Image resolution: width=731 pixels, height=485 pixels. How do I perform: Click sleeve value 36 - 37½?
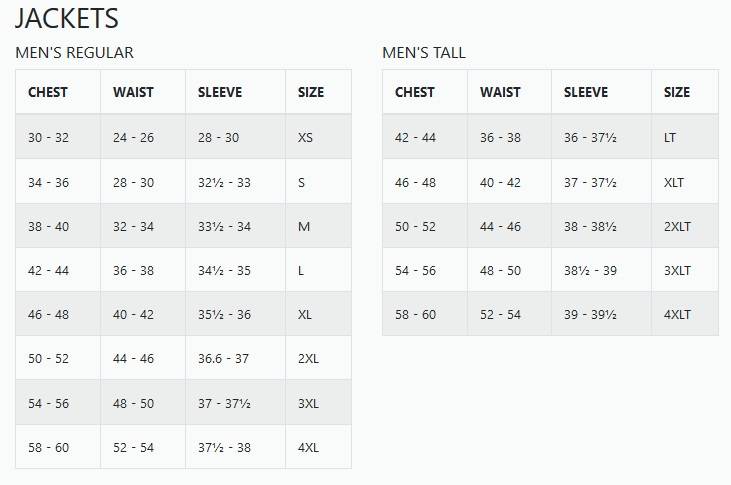590,137
